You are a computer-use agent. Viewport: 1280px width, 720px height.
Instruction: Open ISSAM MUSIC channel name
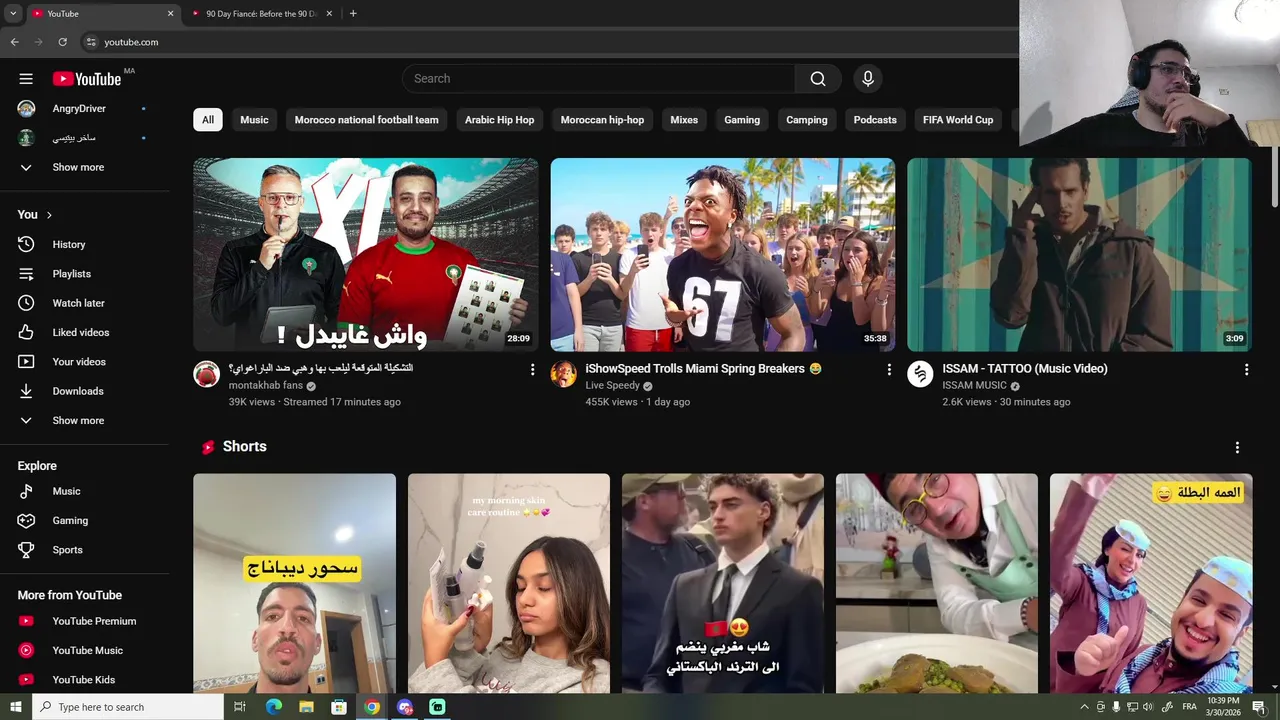tap(974, 386)
